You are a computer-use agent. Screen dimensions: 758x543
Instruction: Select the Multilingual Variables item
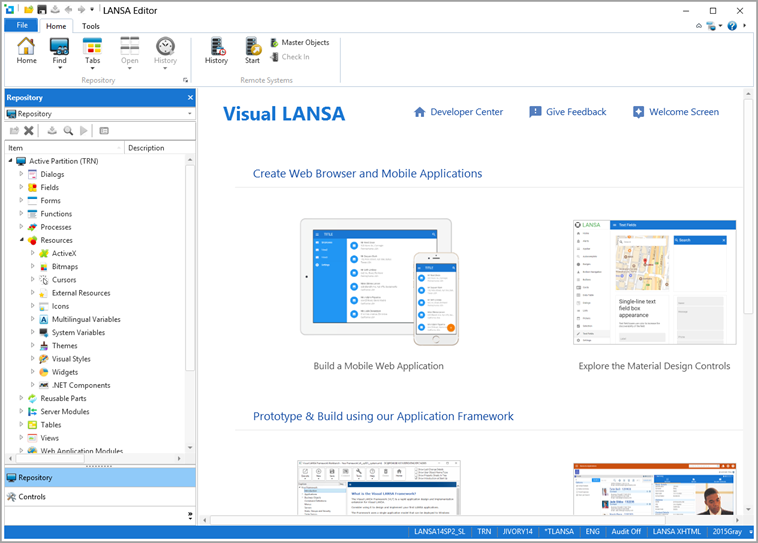point(86,320)
